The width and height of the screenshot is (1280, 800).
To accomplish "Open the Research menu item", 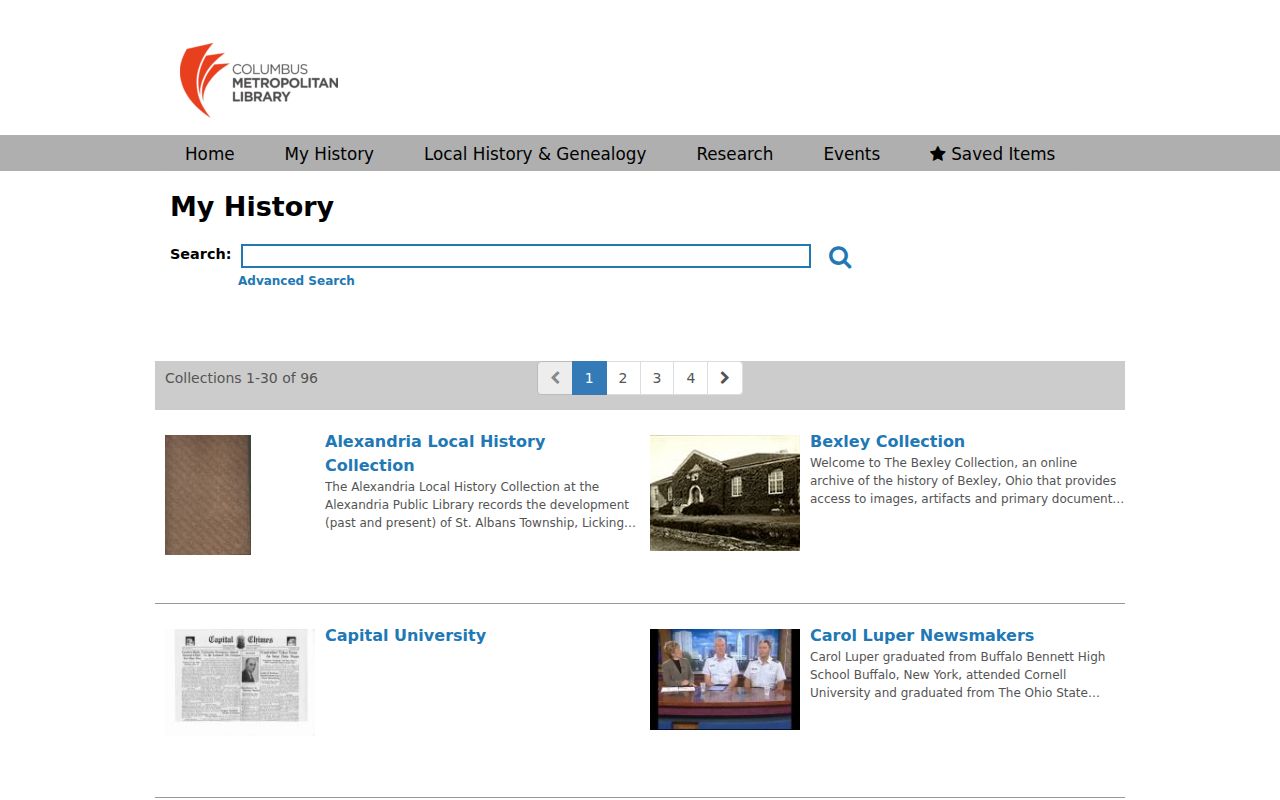I will (x=735, y=153).
